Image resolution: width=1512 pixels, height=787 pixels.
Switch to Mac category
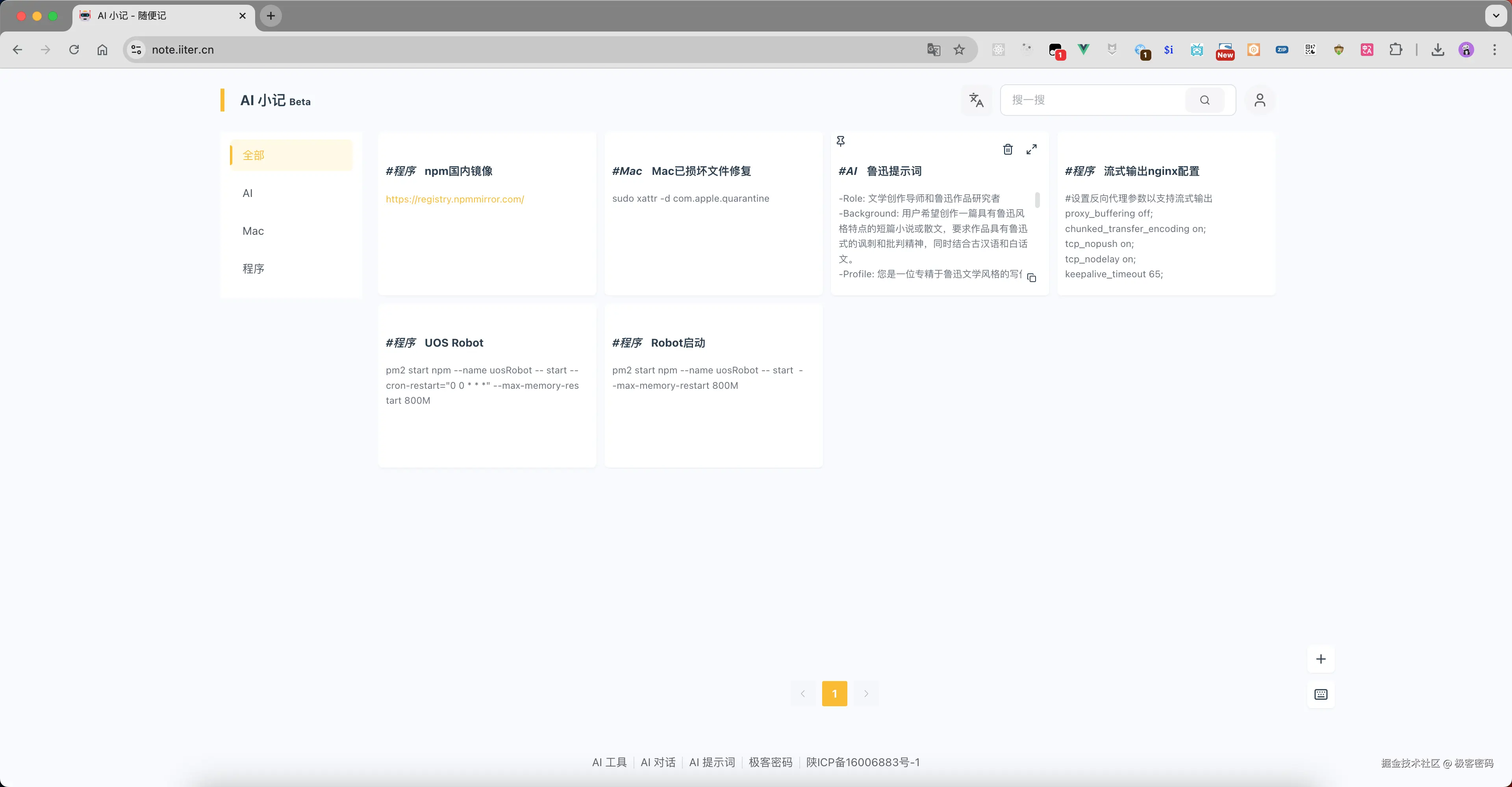[253, 231]
